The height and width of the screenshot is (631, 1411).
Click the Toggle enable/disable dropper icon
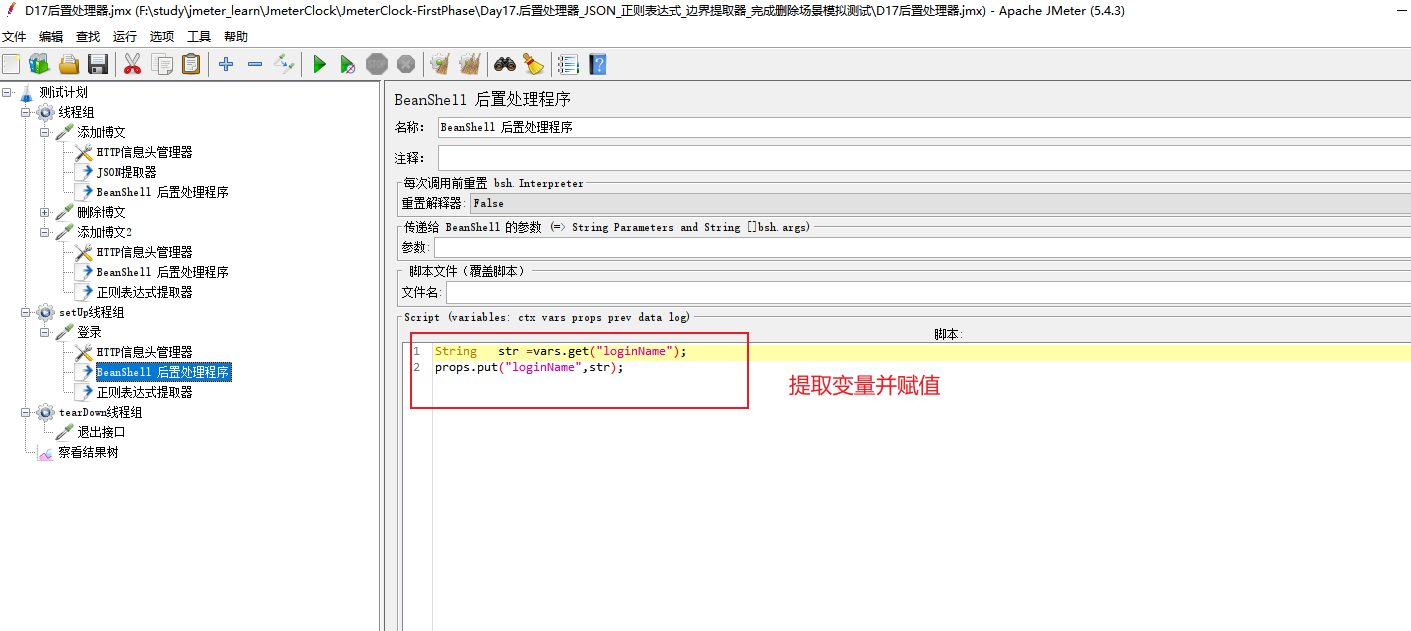coord(284,65)
